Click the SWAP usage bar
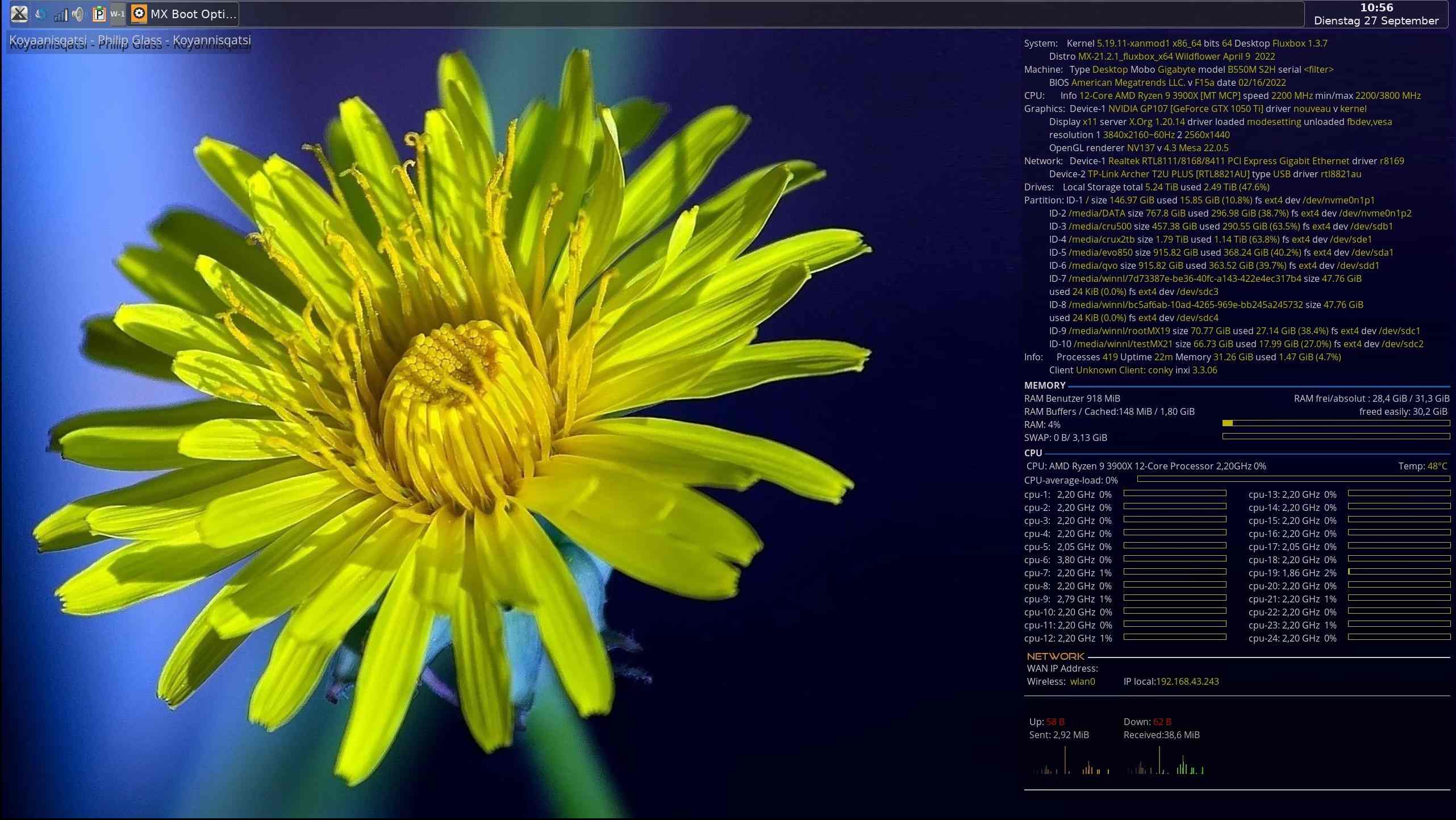The image size is (1456, 820). (x=1336, y=436)
